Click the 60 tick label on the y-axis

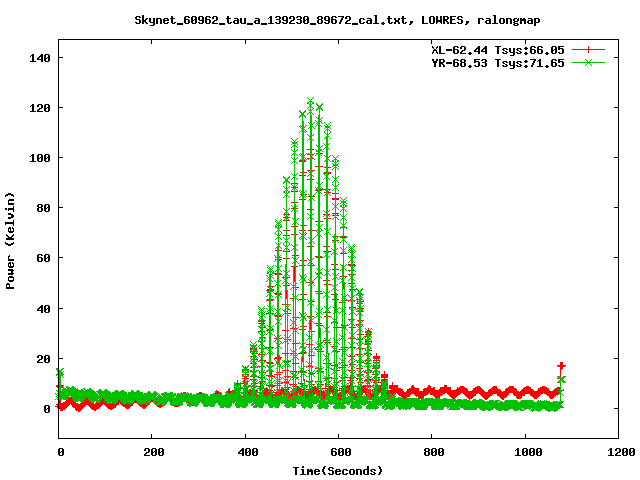43,258
